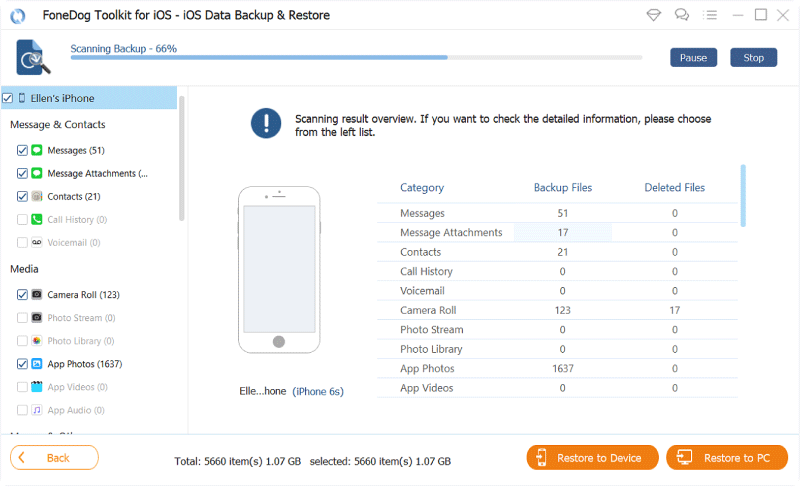The height and width of the screenshot is (487, 800).
Task: Uncheck the Messages (51) checkbox
Action: pos(22,150)
